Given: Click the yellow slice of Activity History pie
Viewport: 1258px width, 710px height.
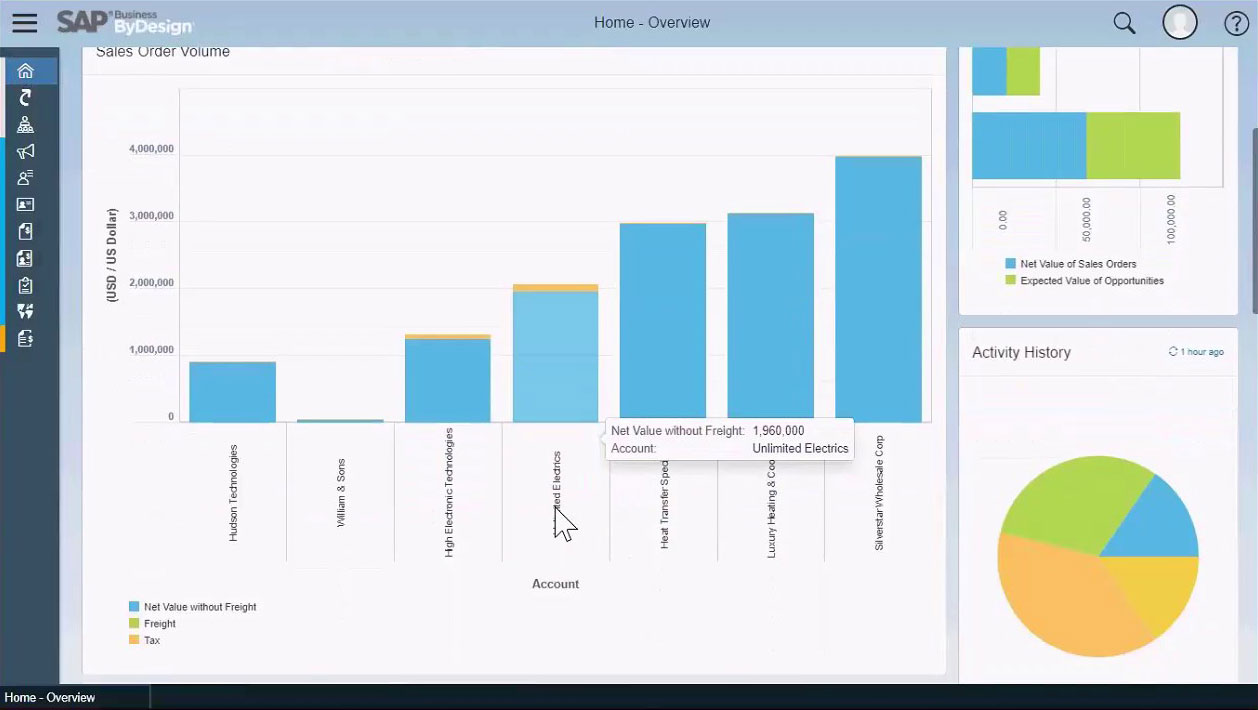Looking at the screenshot, I should (1160, 590).
